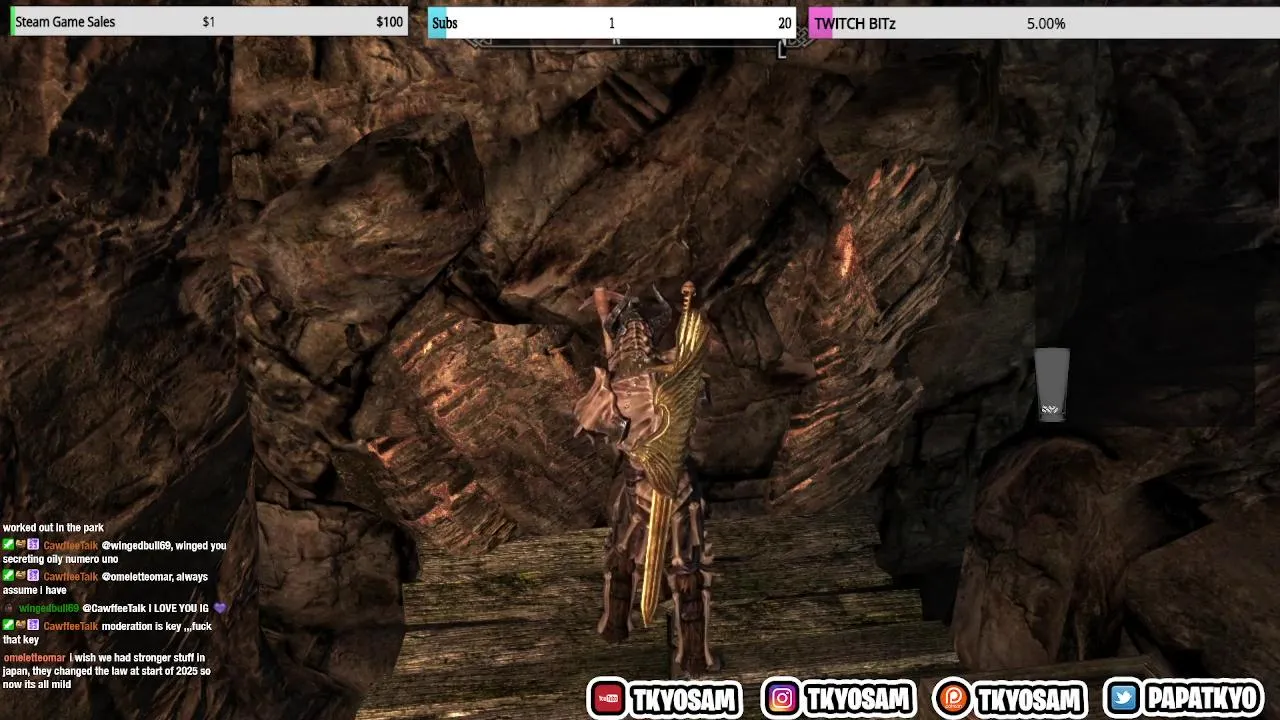Open the PAPATKYO Twitter handle
The height and width of the screenshot is (720, 1280).
click(1201, 698)
